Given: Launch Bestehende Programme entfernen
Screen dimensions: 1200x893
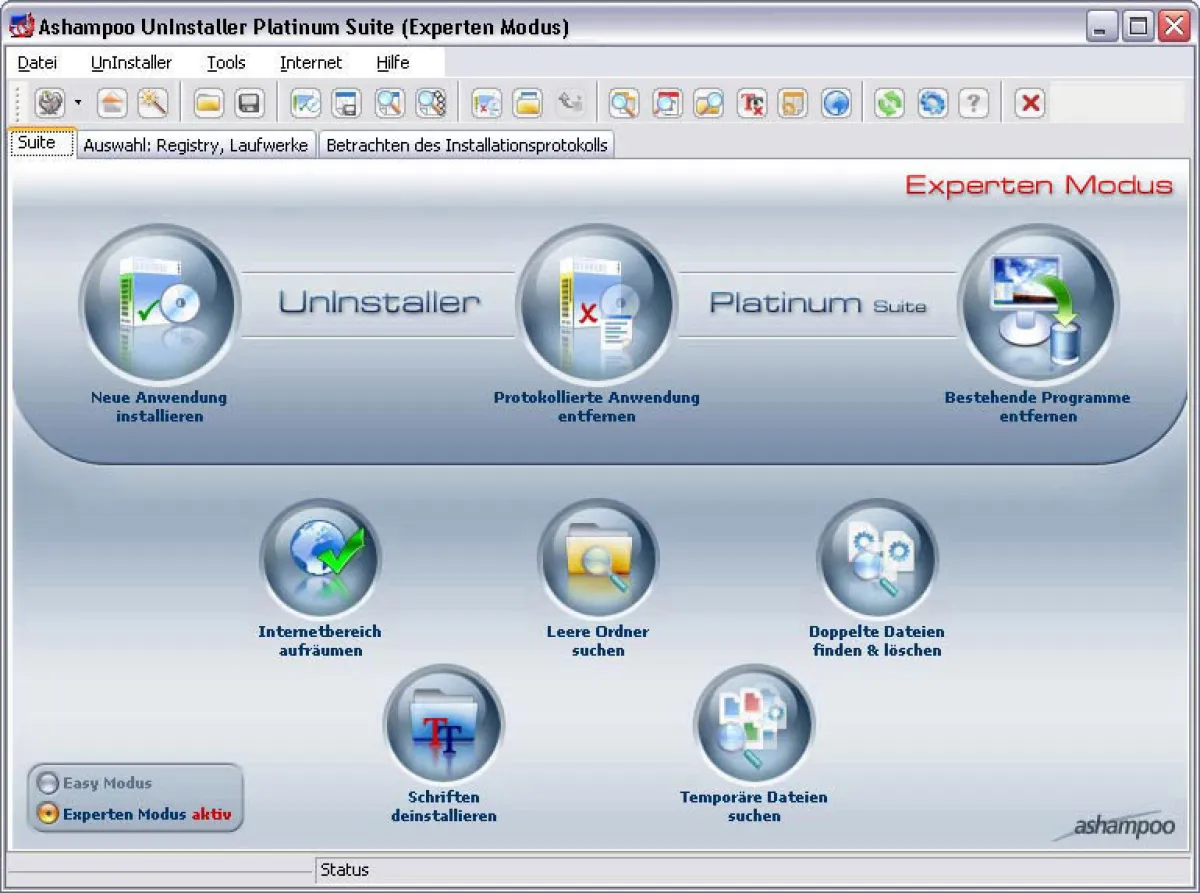Looking at the screenshot, I should point(1037,305).
